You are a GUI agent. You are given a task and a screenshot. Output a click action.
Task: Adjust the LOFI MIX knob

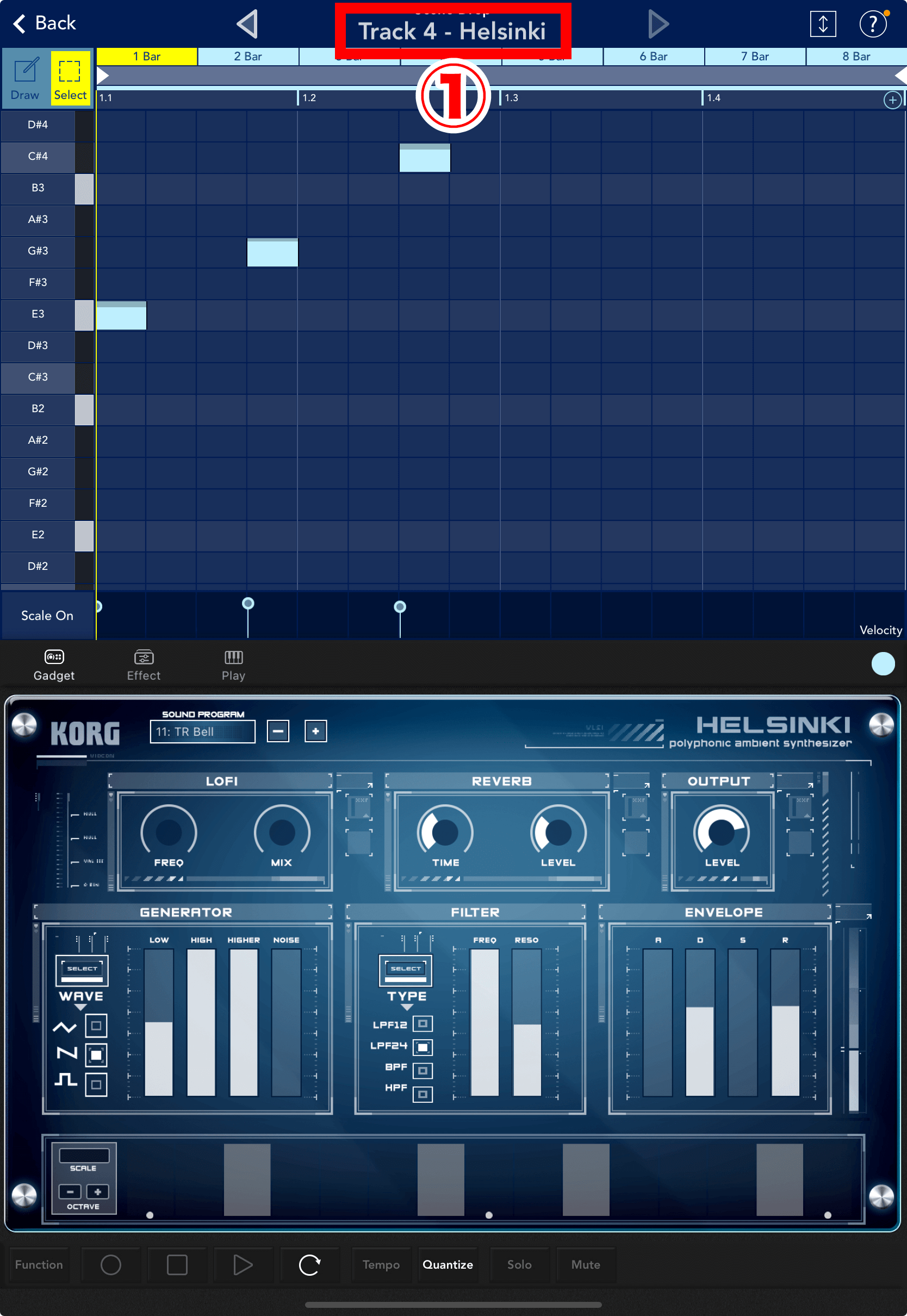[282, 832]
